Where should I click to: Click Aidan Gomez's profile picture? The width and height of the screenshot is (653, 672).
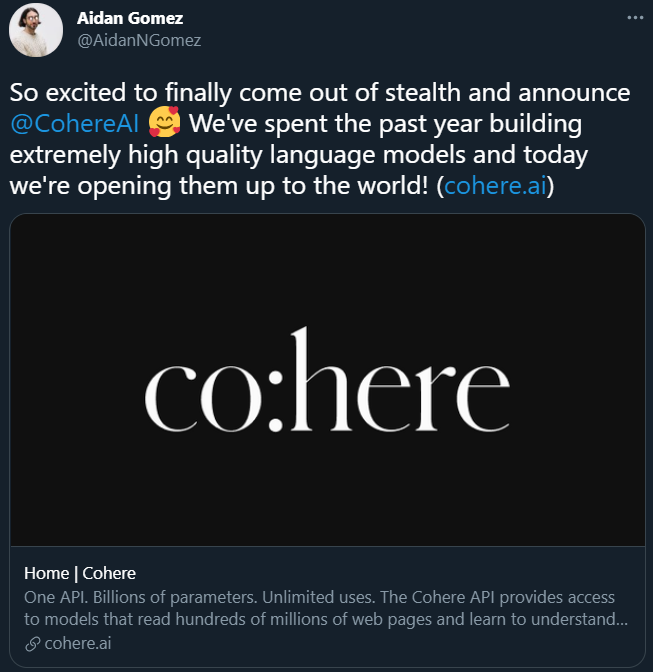pos(37,31)
